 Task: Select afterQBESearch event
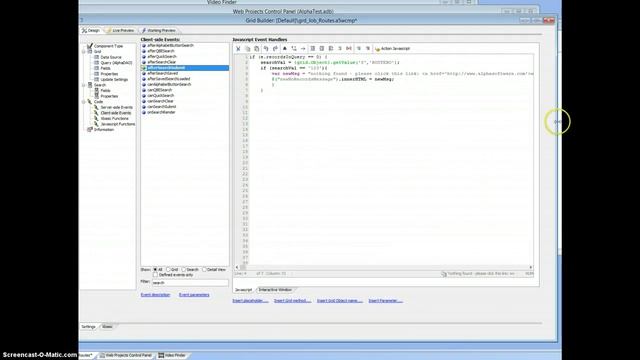click(161, 51)
